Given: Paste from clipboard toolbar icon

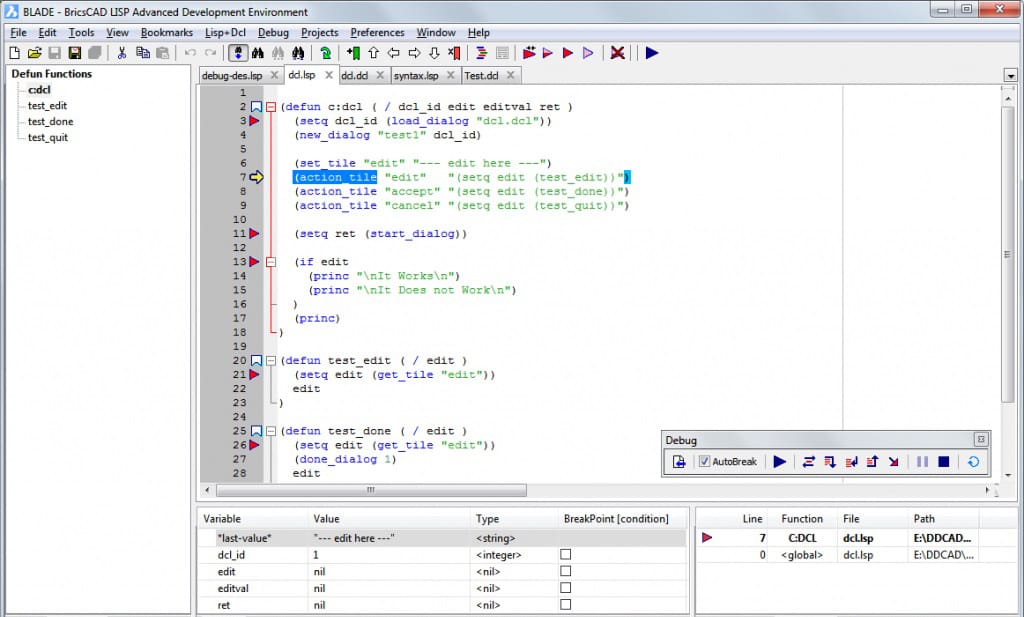Looking at the screenshot, I should (x=163, y=53).
